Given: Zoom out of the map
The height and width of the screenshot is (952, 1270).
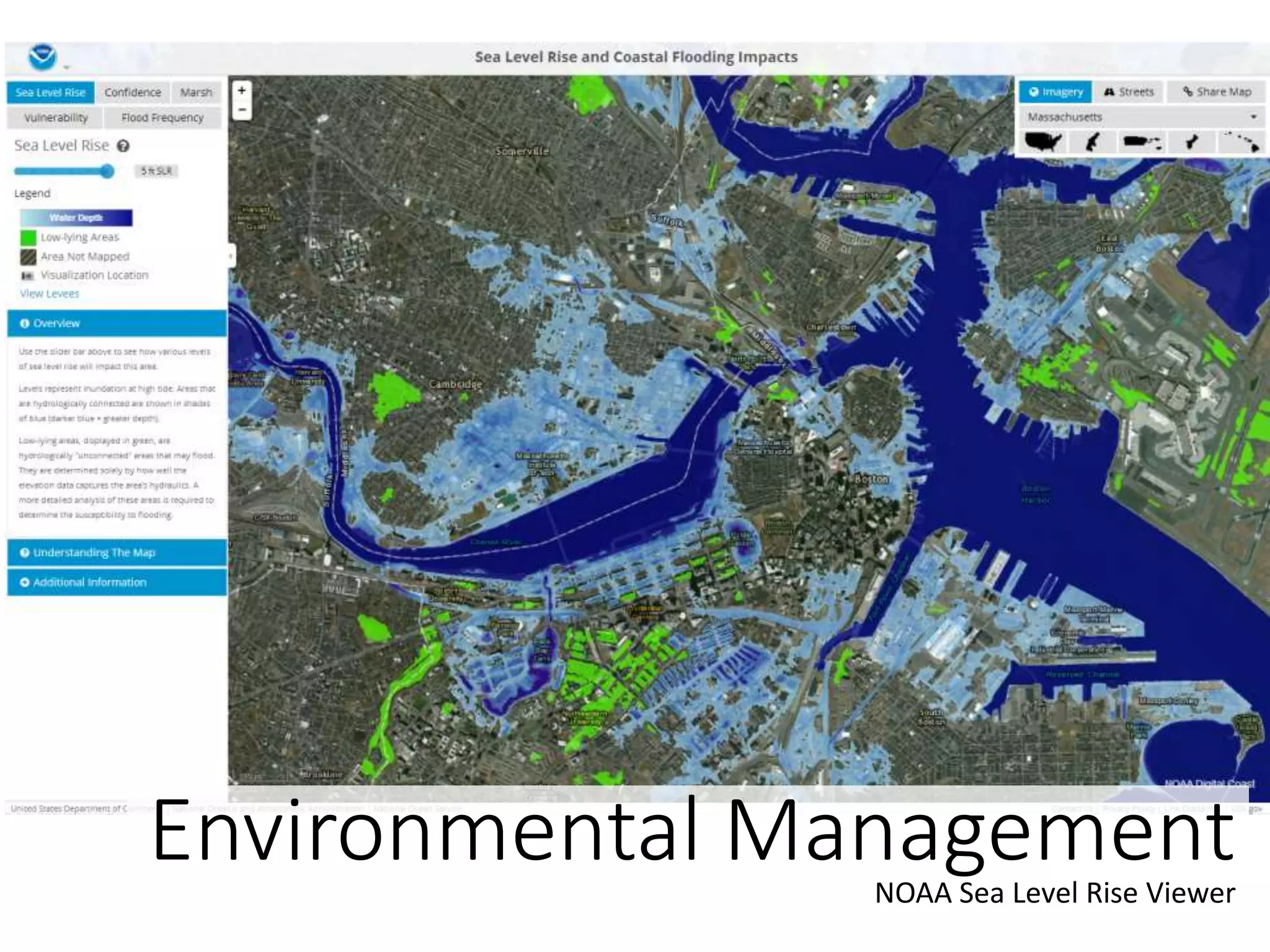Looking at the screenshot, I should pyautogui.click(x=242, y=110).
